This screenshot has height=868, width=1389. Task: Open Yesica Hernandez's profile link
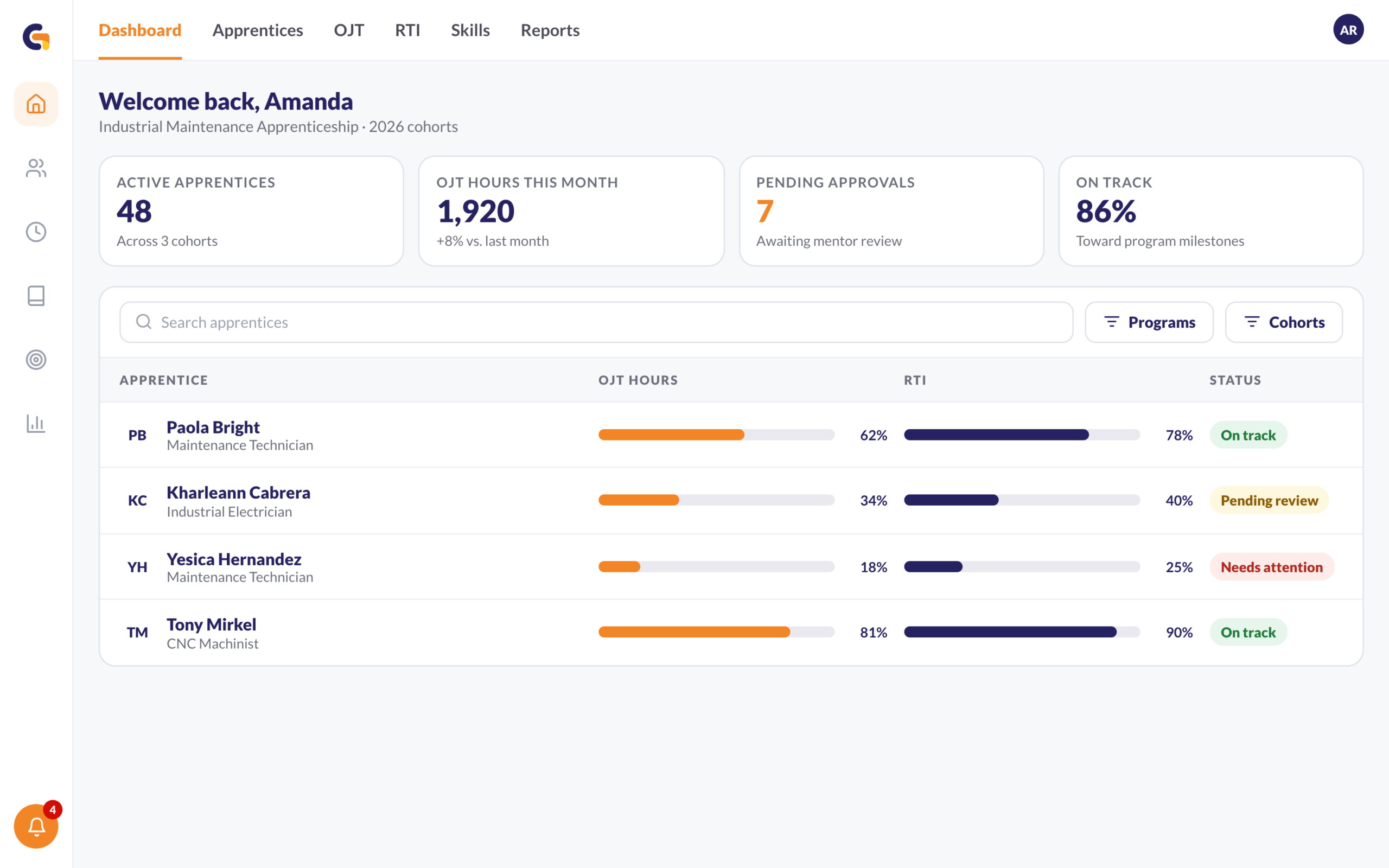click(234, 559)
